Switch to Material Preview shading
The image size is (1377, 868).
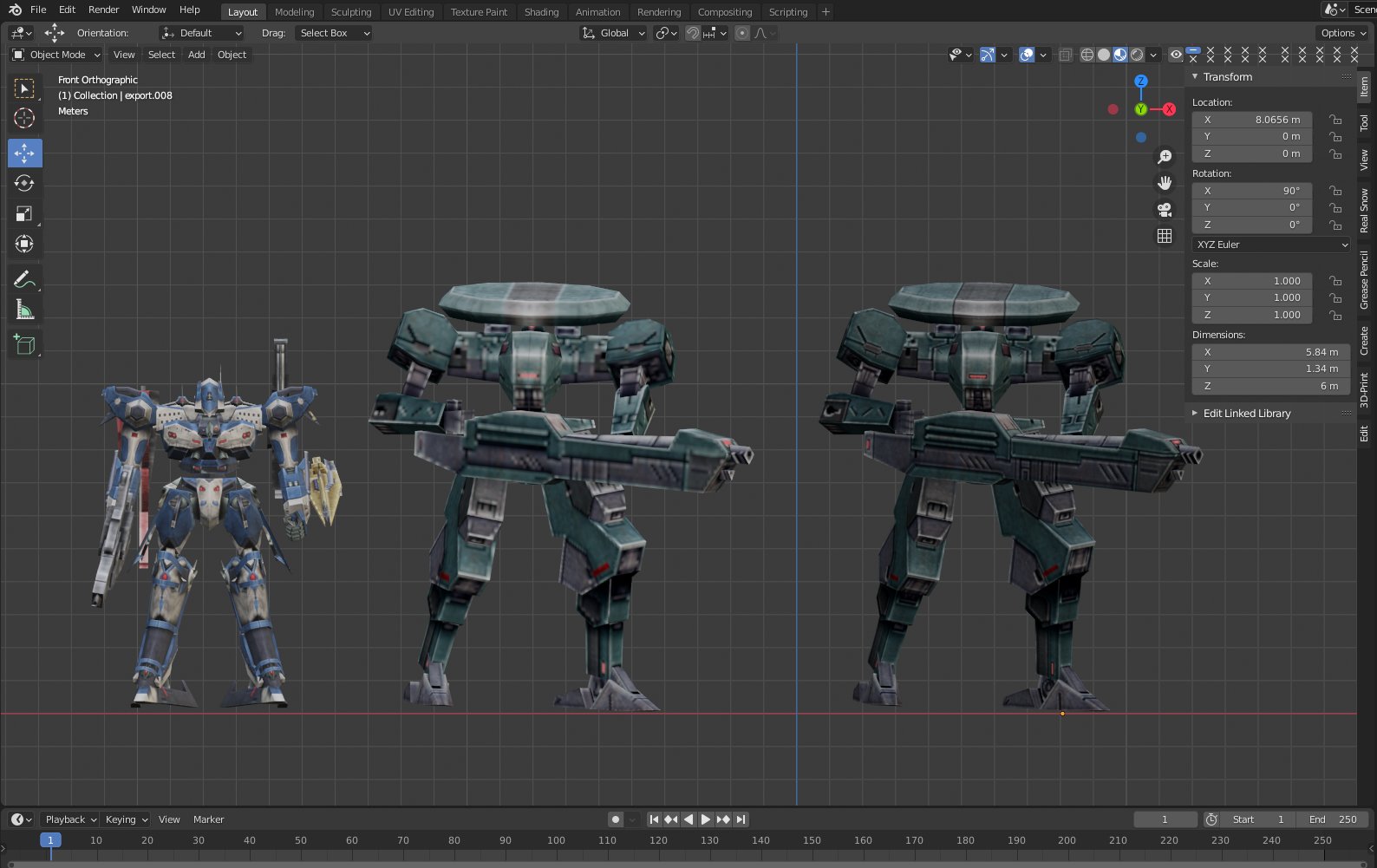point(1120,55)
